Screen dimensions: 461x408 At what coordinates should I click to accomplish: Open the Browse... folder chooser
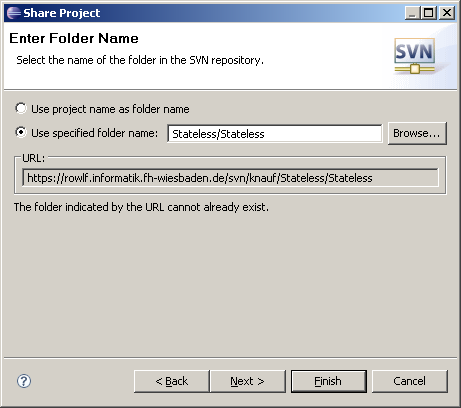[417, 133]
